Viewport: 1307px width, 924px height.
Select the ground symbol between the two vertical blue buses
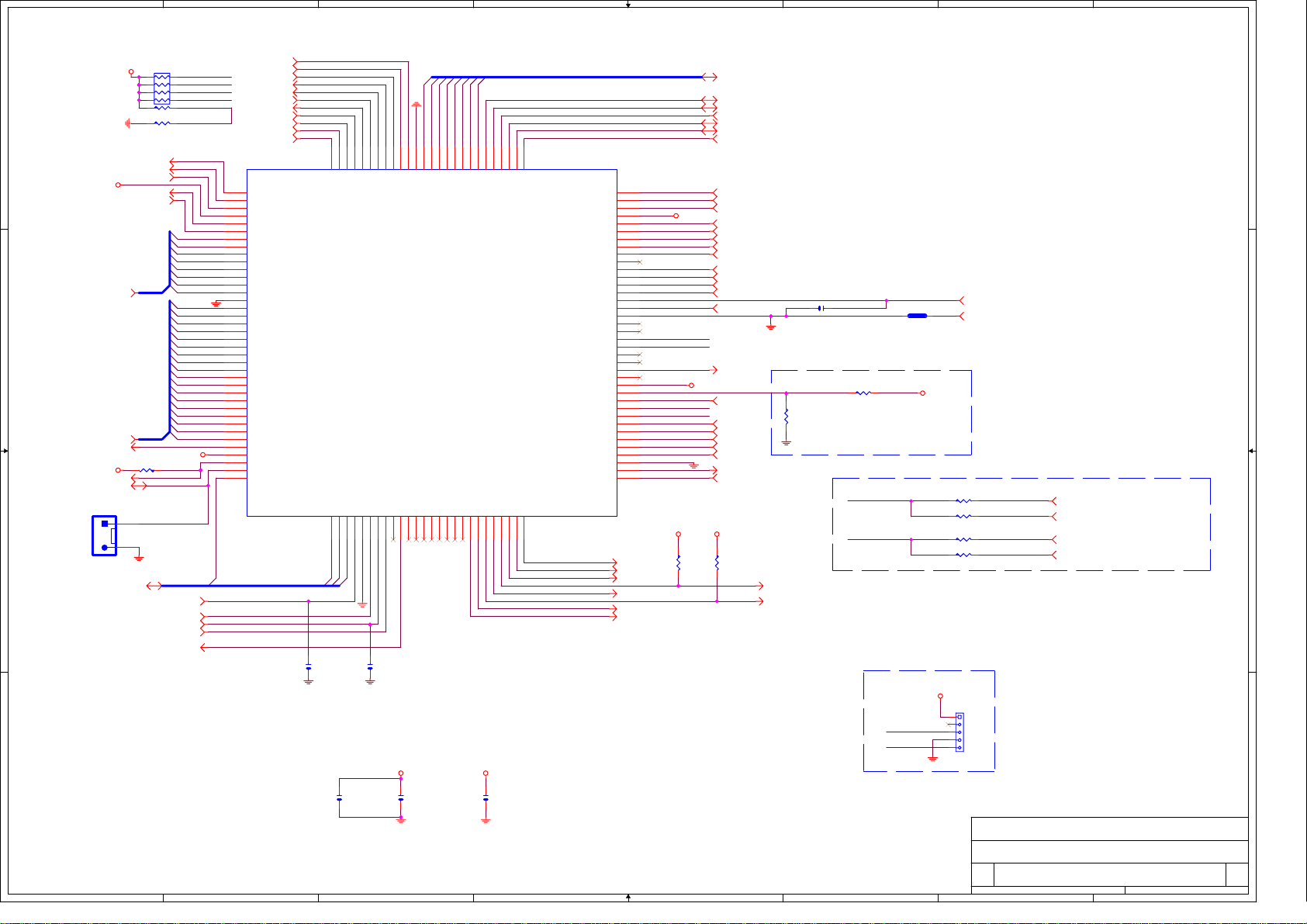(216, 303)
